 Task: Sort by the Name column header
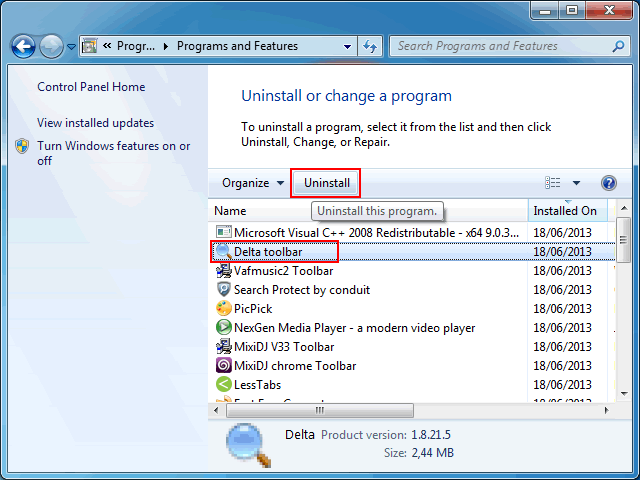pyautogui.click(x=368, y=211)
